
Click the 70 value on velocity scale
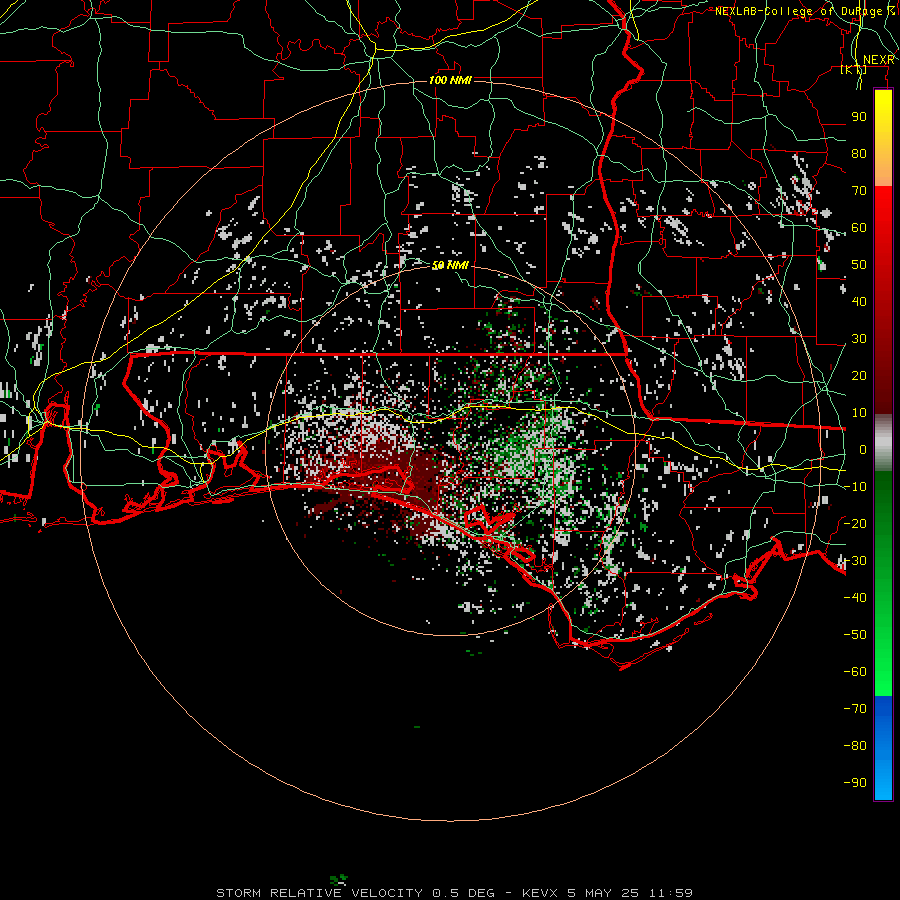click(859, 191)
